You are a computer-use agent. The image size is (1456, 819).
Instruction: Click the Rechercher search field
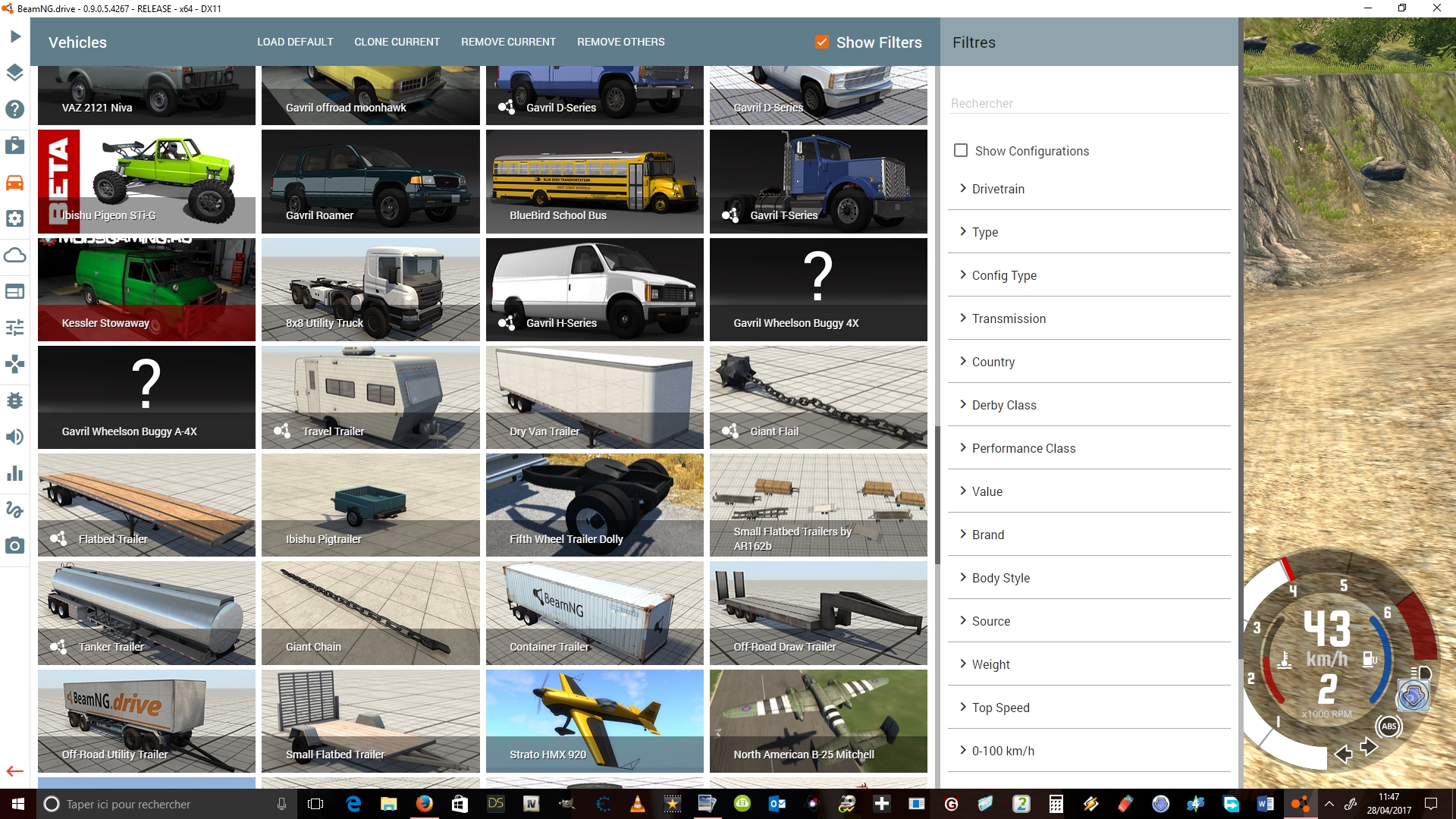coord(1089,103)
